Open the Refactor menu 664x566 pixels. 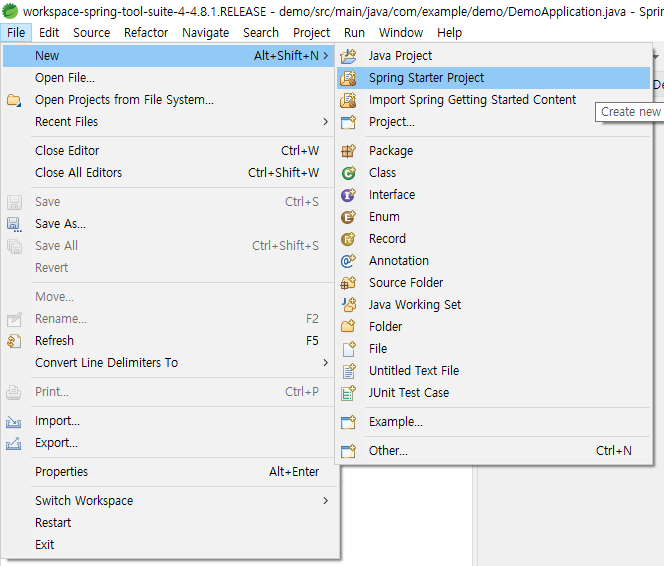[146, 33]
